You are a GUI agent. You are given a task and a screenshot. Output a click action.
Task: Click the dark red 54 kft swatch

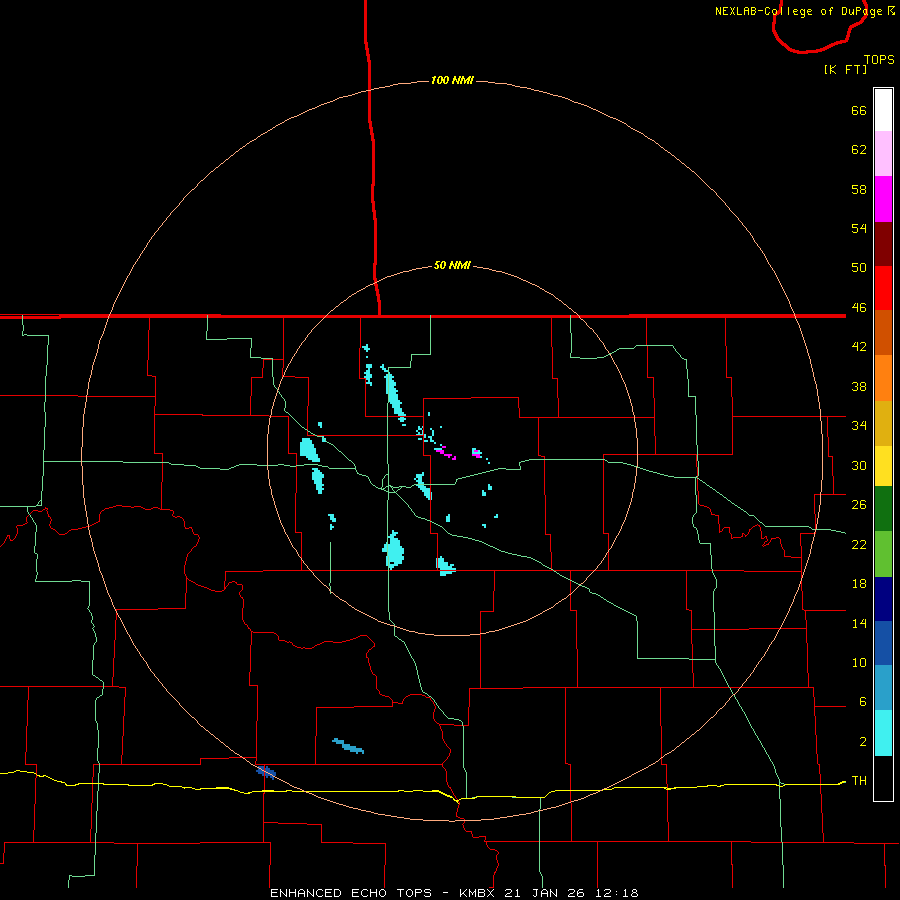883,243
